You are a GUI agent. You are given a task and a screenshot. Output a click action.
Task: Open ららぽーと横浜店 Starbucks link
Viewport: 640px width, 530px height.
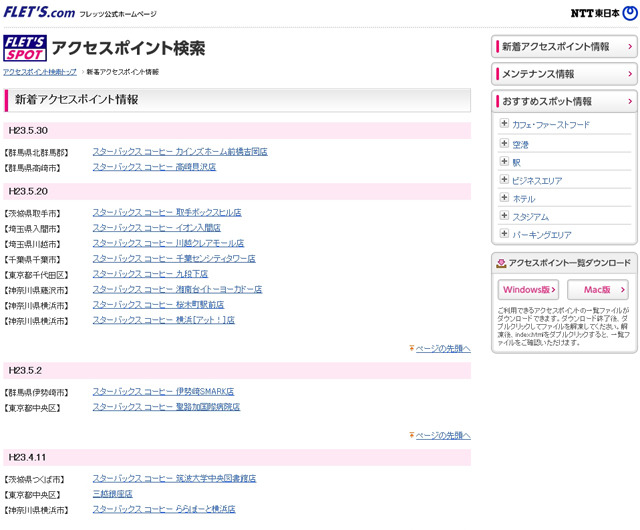click(x=164, y=509)
